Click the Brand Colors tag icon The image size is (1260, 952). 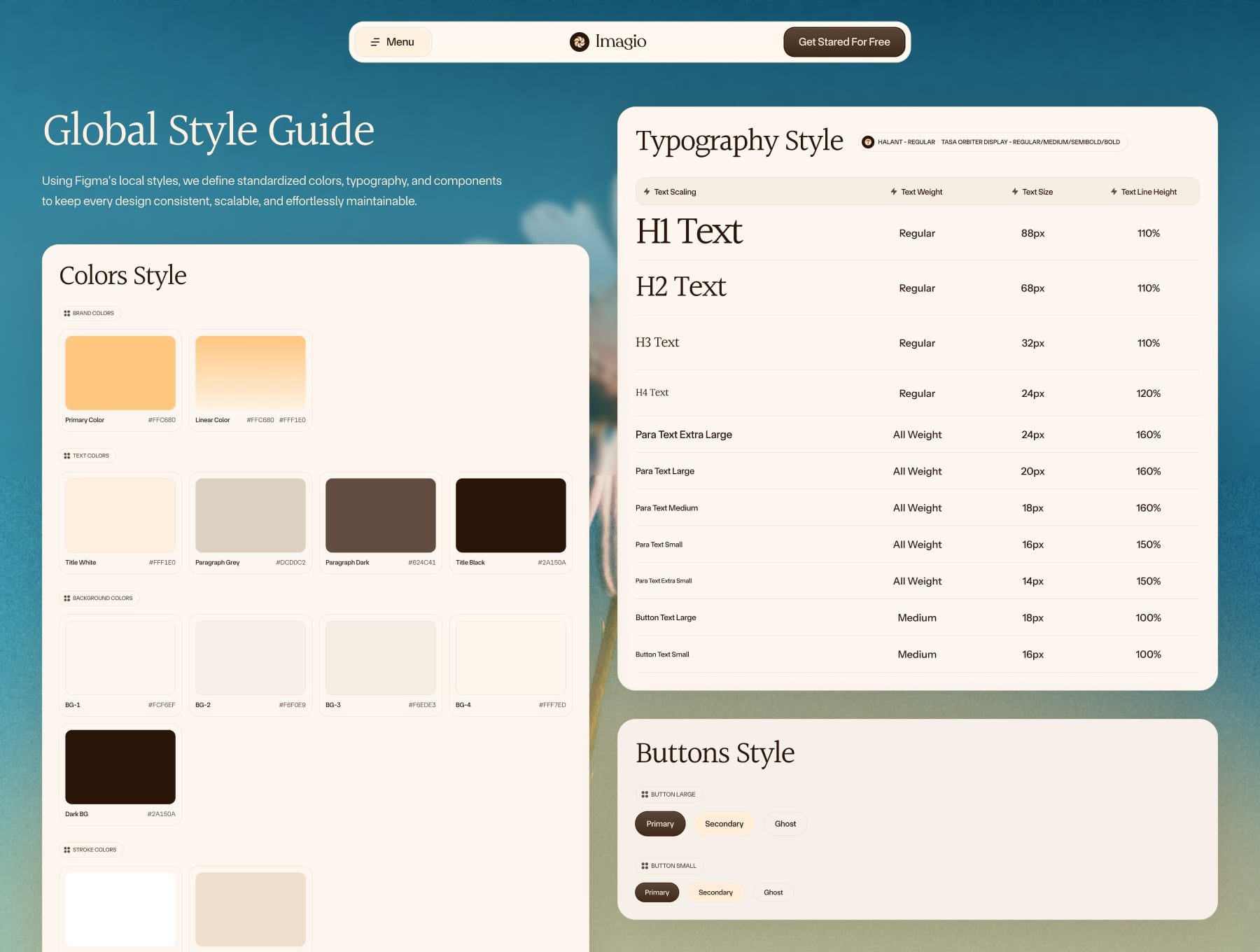pos(67,314)
